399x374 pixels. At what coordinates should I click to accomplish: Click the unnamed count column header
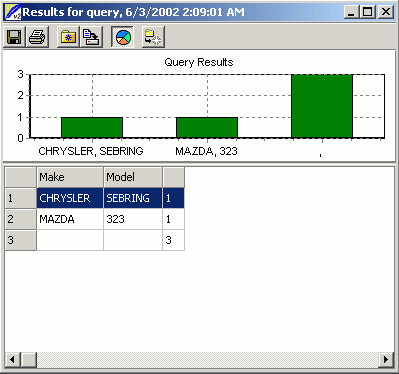click(173, 177)
